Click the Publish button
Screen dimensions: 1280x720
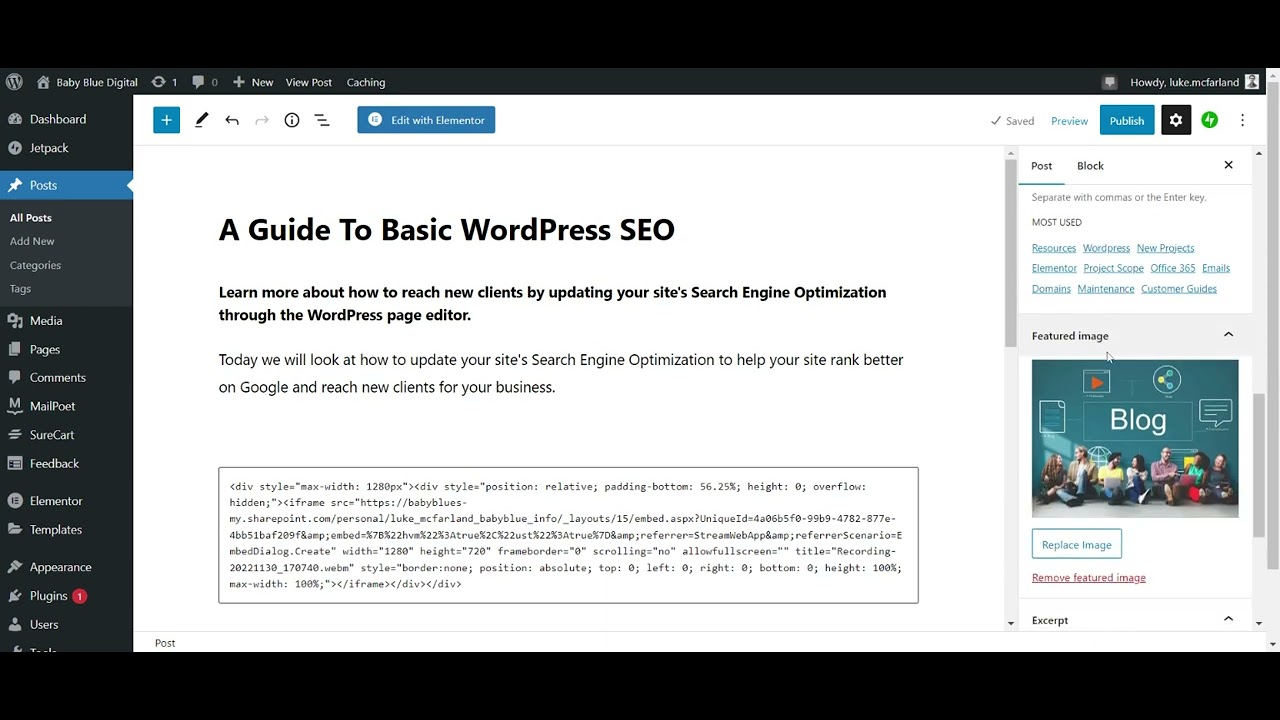[x=1127, y=120]
